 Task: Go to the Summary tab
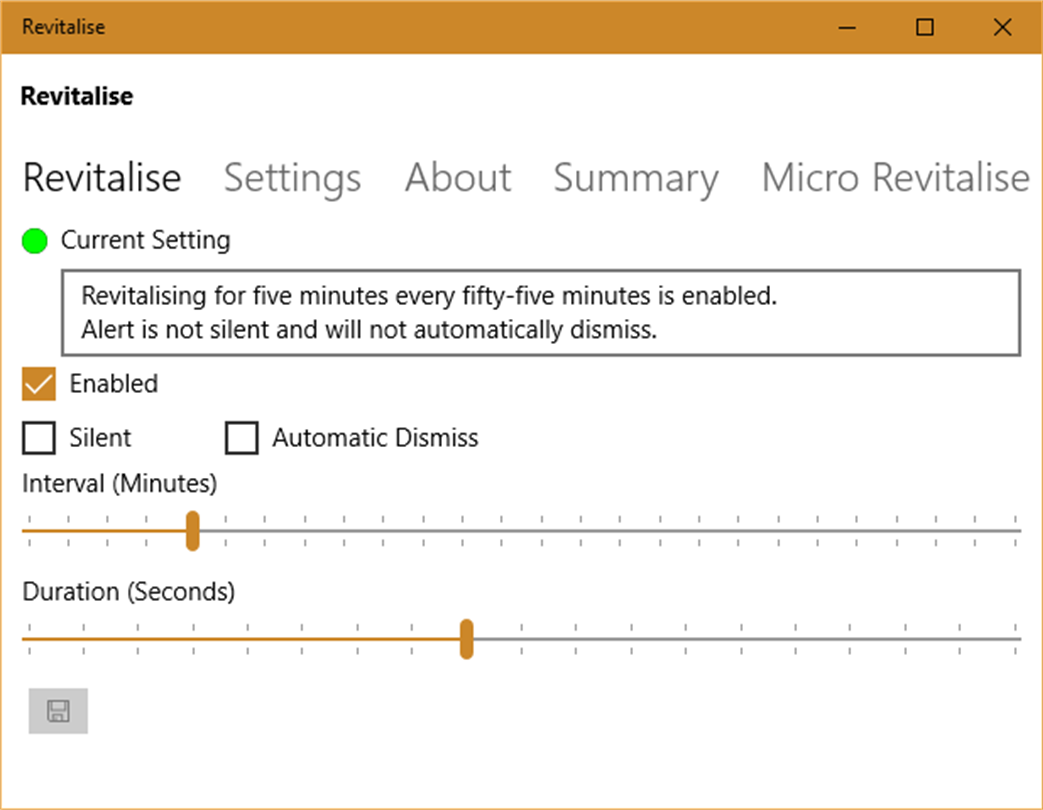[x=636, y=178]
